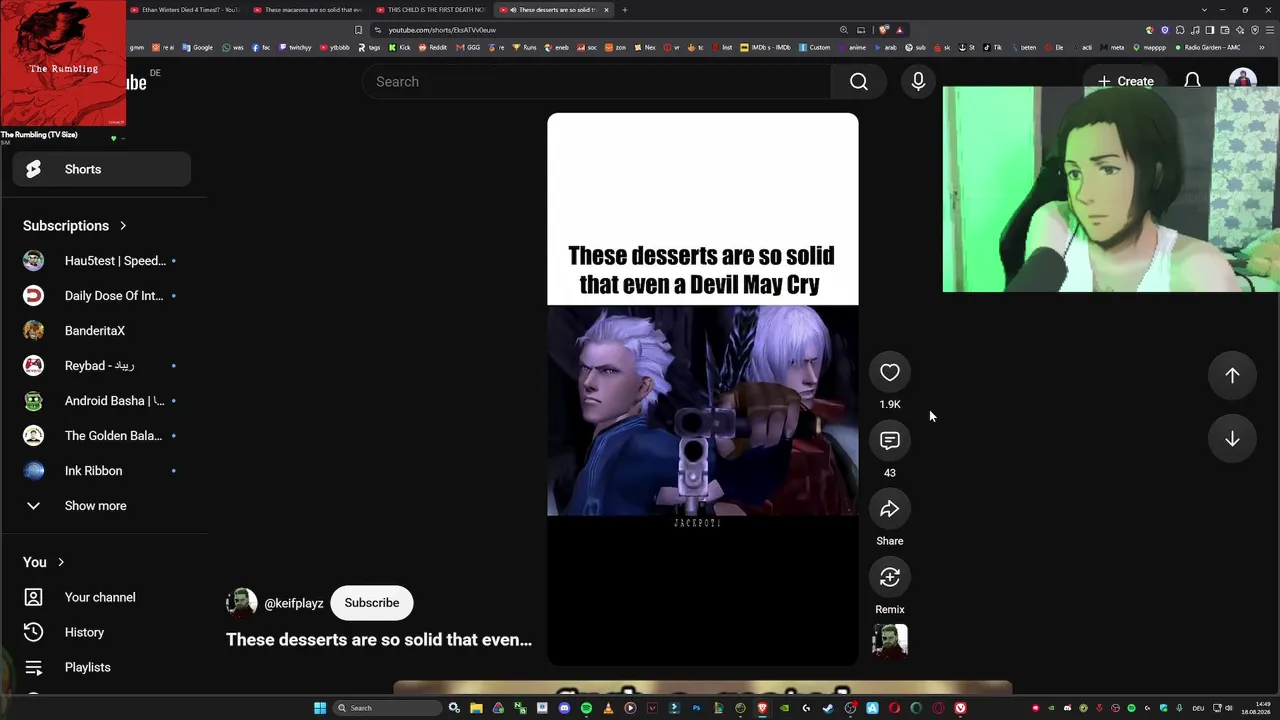Open Daily Dose Of Internet channel
1280x720 pixels.
click(101, 296)
